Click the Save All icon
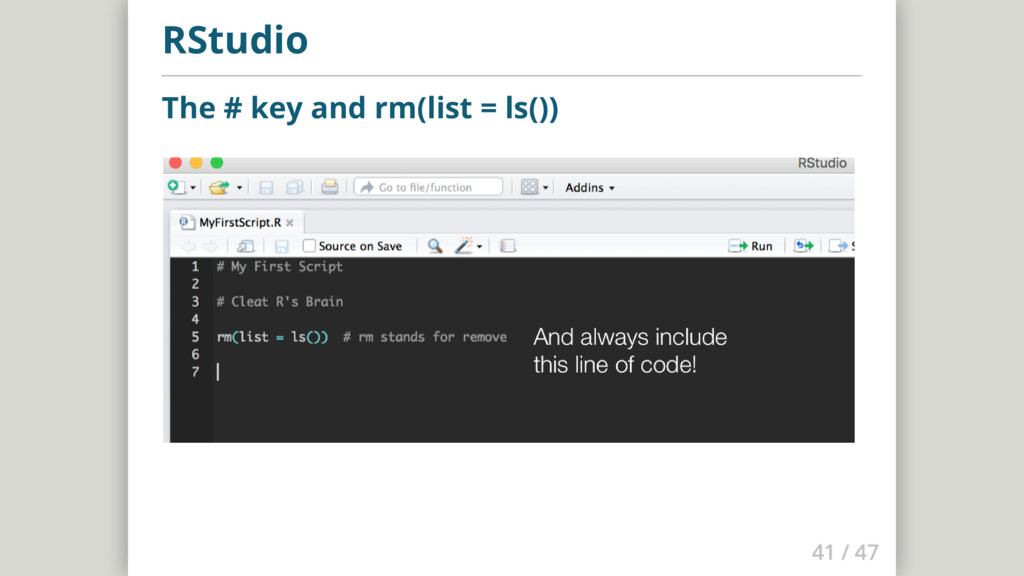This screenshot has height=576, width=1024. tap(295, 188)
